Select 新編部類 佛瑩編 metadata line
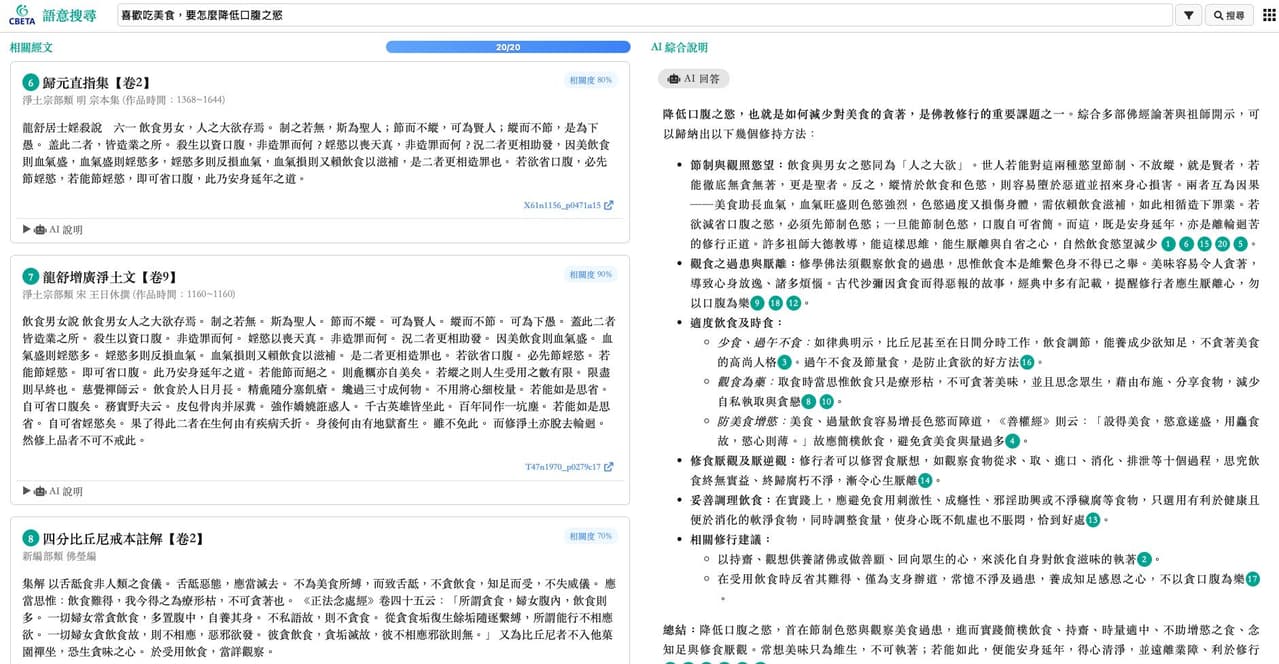This screenshot has width=1279, height=664. [59, 556]
